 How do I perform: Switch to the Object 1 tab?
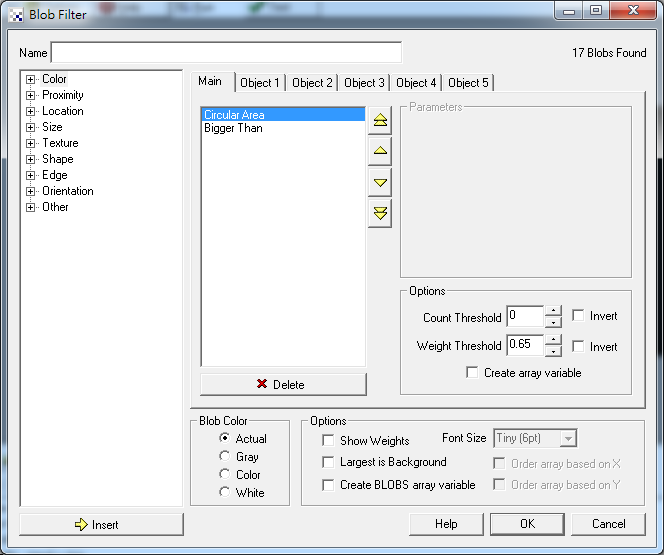pos(260,83)
